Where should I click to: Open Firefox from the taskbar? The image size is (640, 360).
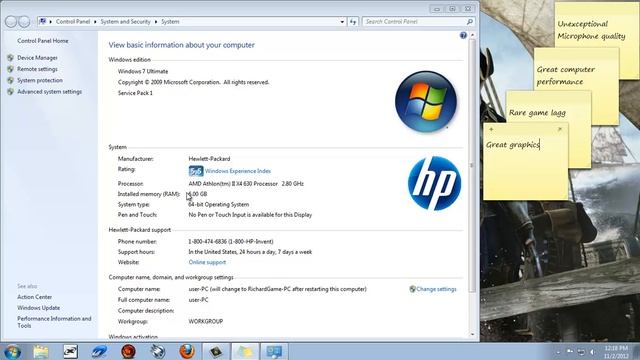pyautogui.click(x=187, y=351)
